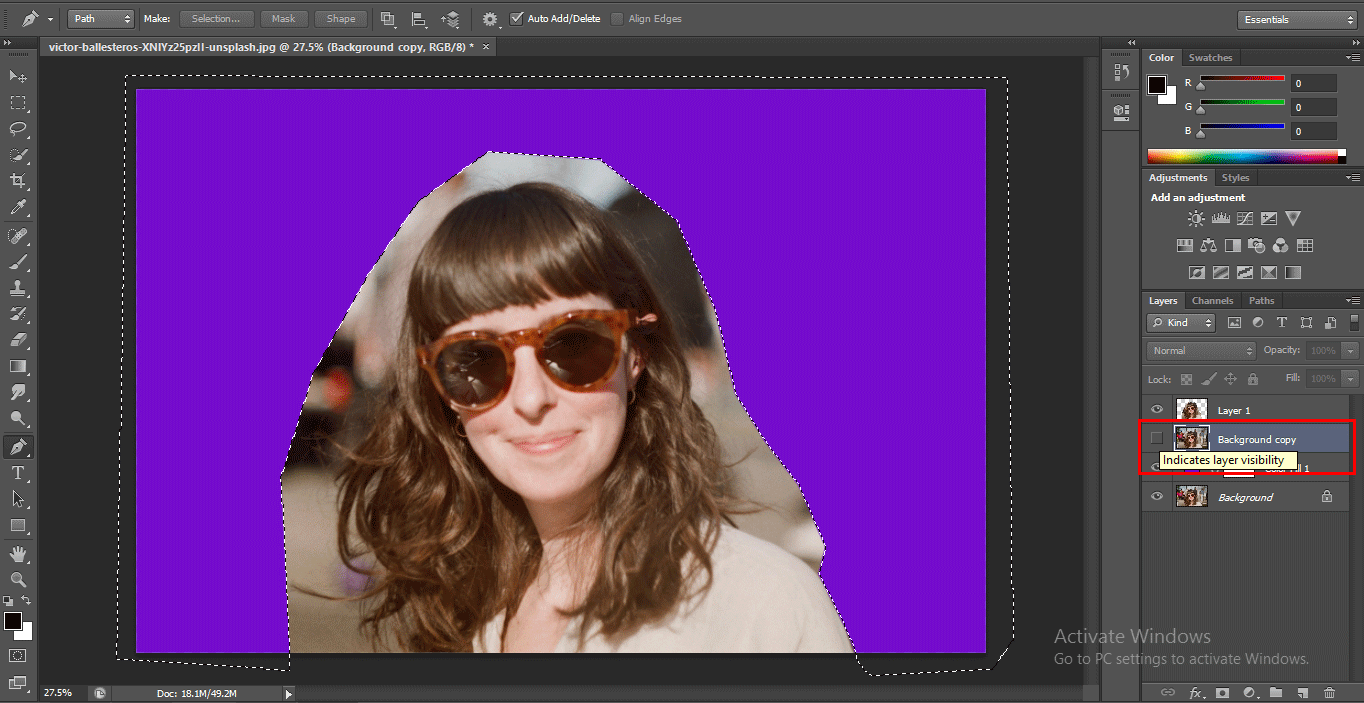Image resolution: width=1364 pixels, height=703 pixels.
Task: Click the Mask button in options bar
Action: coord(284,19)
